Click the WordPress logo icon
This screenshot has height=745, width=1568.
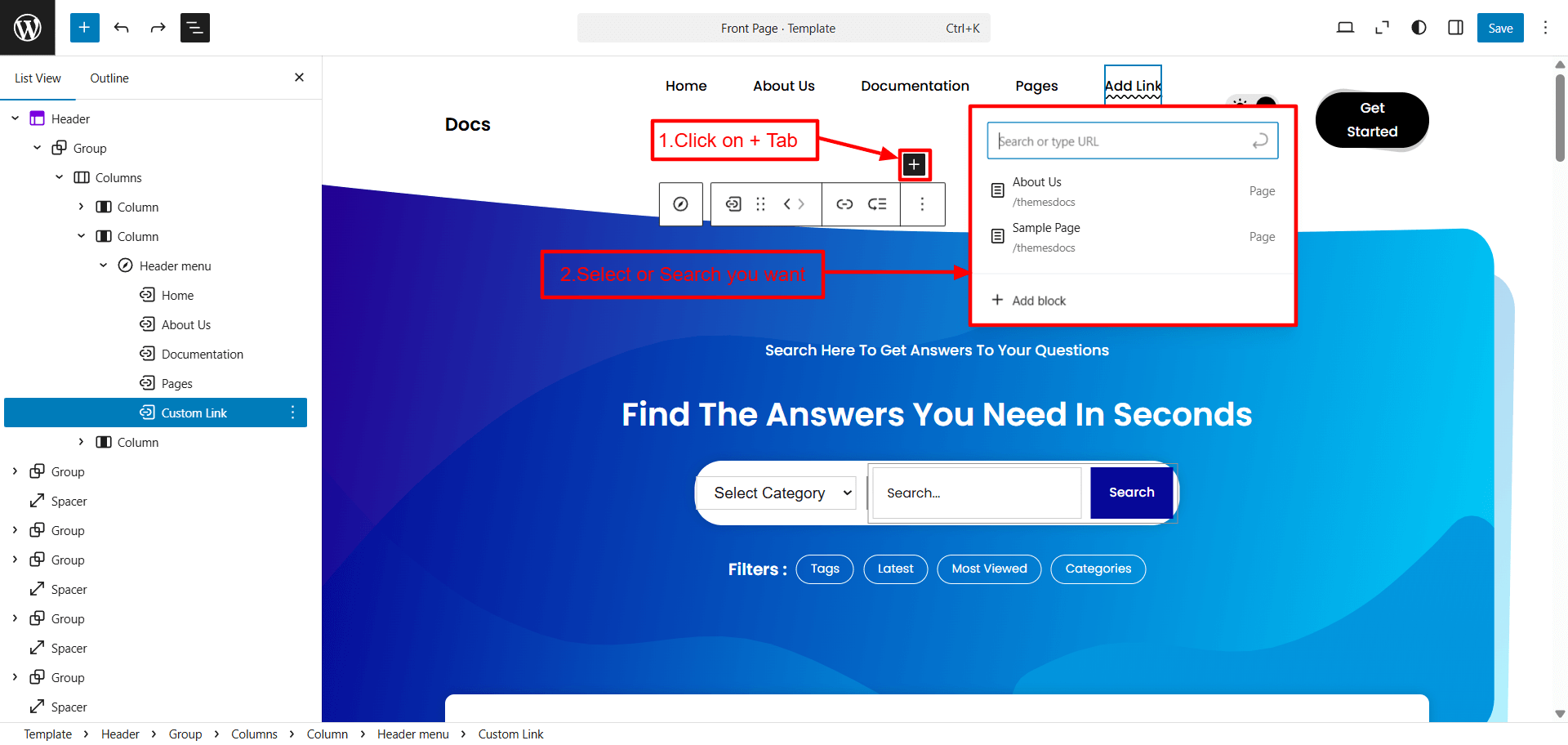point(28,28)
